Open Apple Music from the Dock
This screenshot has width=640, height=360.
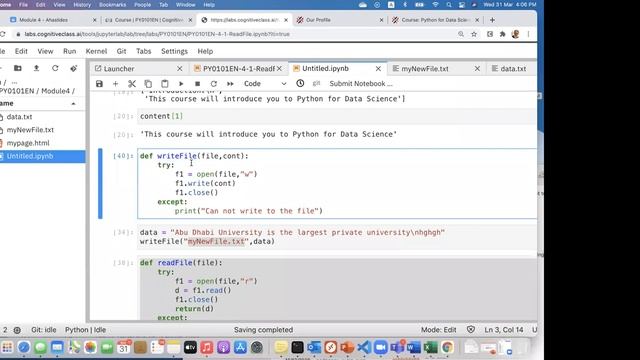[x=207, y=347]
